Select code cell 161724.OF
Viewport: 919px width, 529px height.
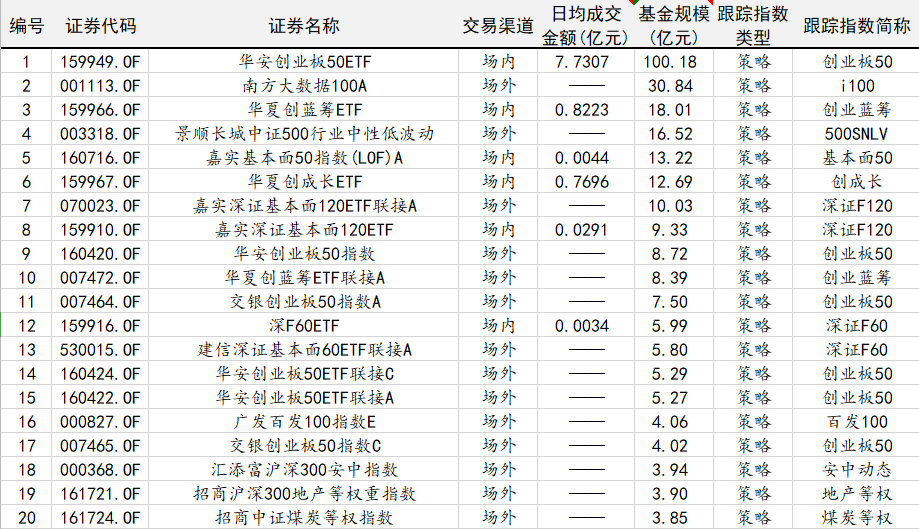click(x=100, y=518)
